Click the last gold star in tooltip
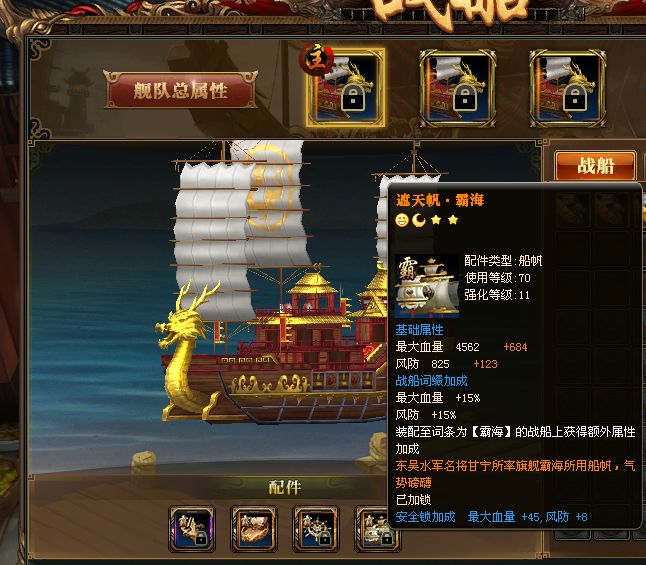 pyautogui.click(x=453, y=220)
